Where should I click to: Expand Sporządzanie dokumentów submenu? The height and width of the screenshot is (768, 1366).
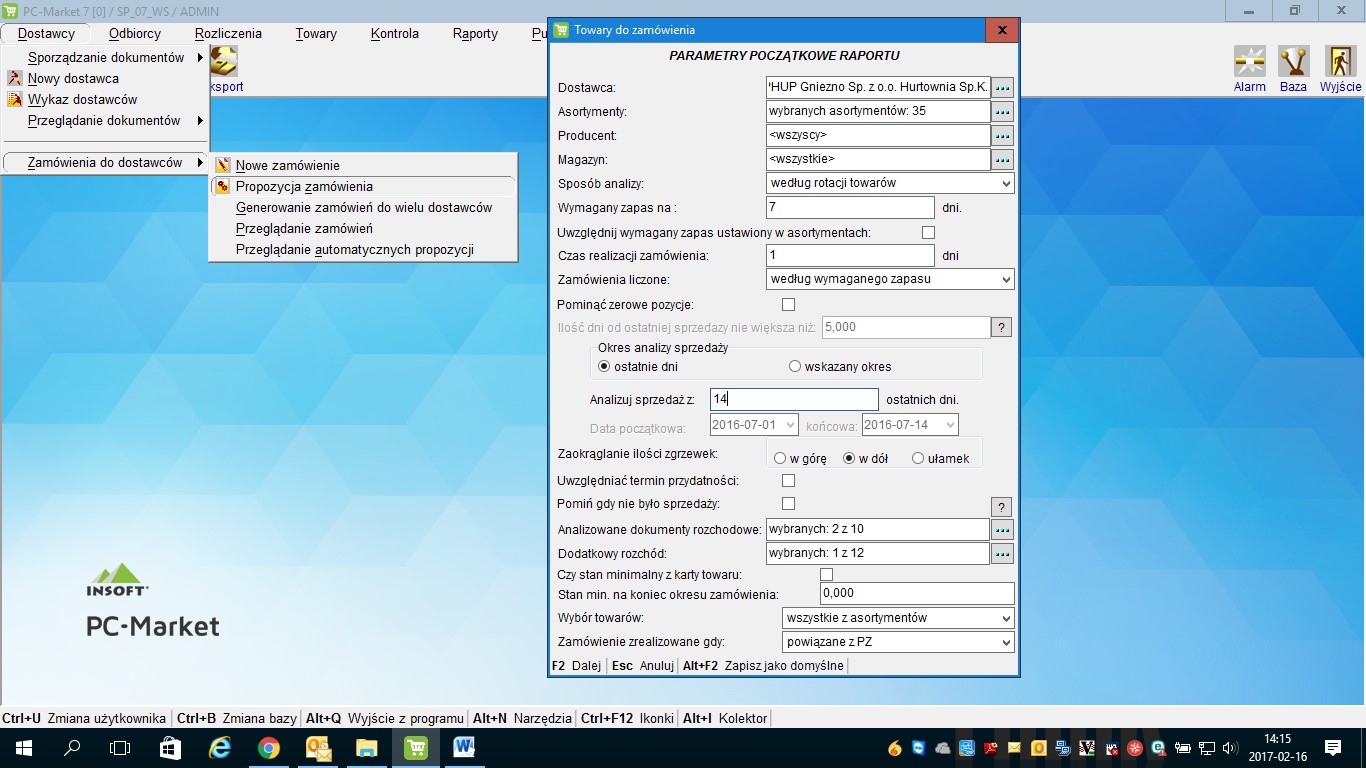tap(106, 57)
